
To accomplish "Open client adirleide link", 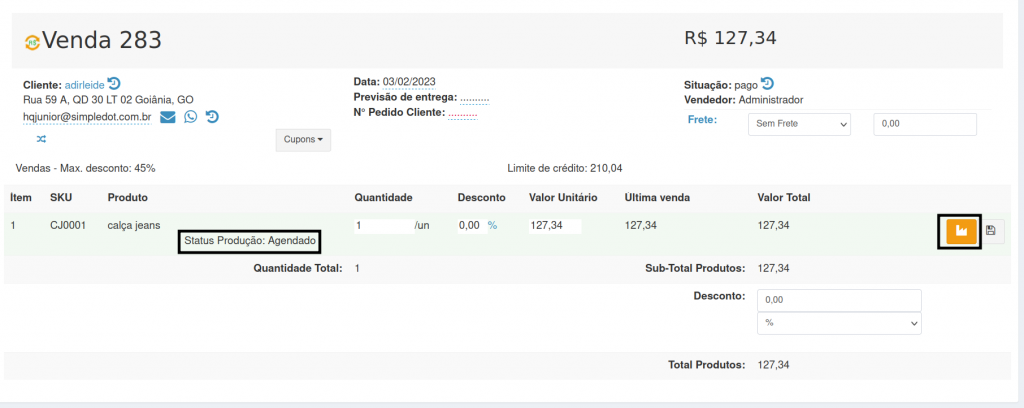I will pyautogui.click(x=84, y=85).
